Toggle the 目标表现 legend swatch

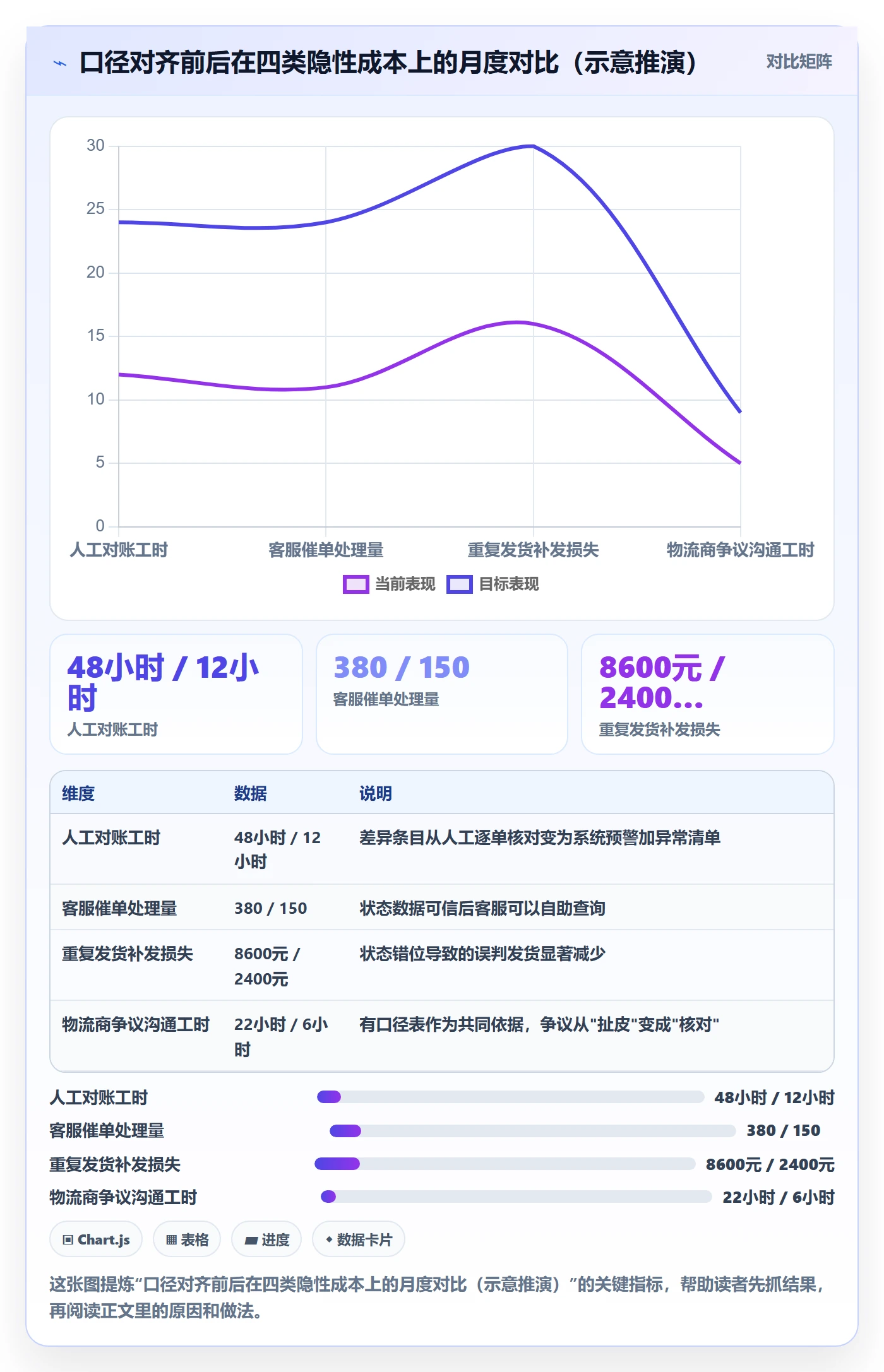click(x=459, y=584)
